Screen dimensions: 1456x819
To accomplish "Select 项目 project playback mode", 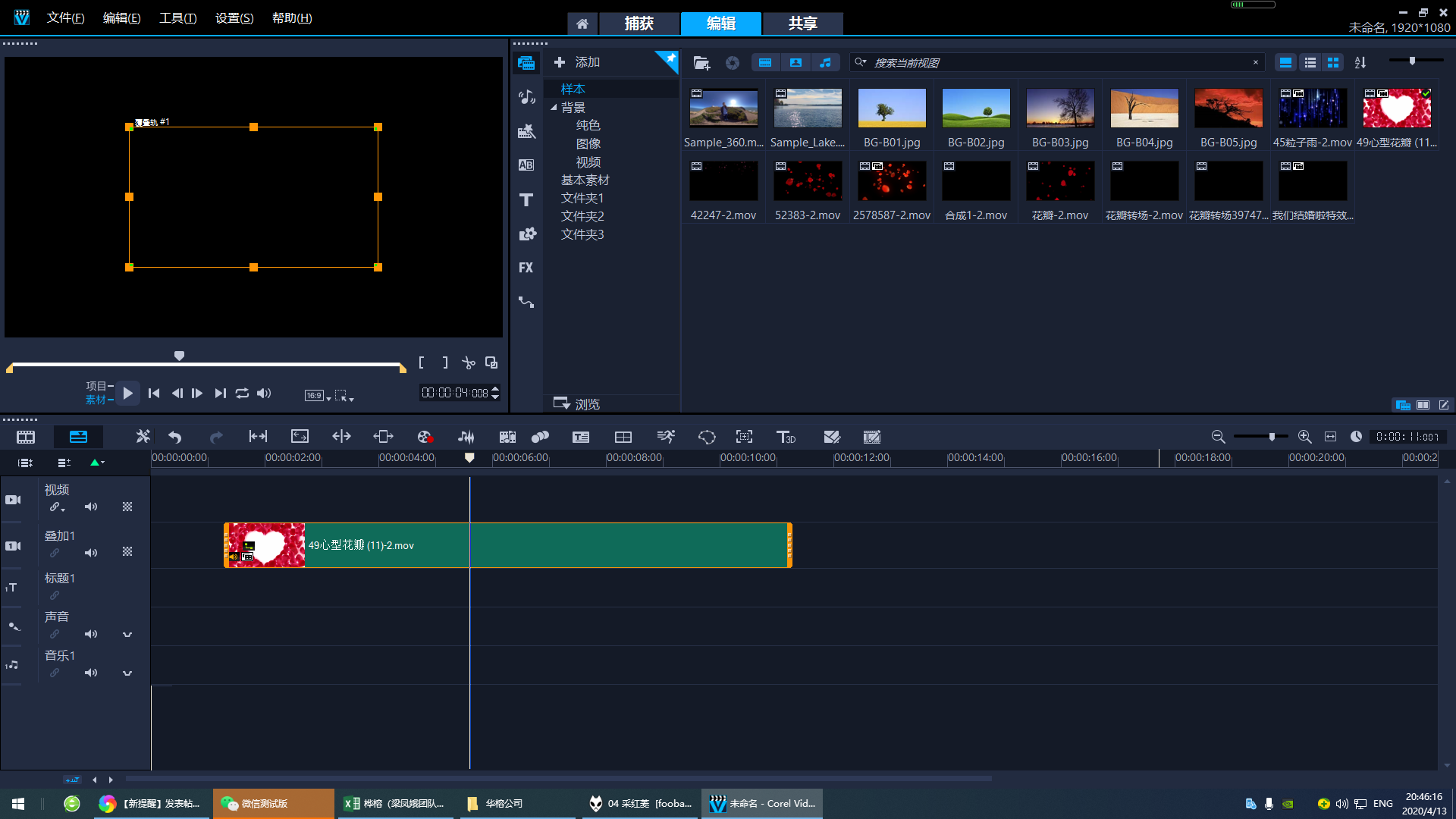I will click(x=96, y=387).
